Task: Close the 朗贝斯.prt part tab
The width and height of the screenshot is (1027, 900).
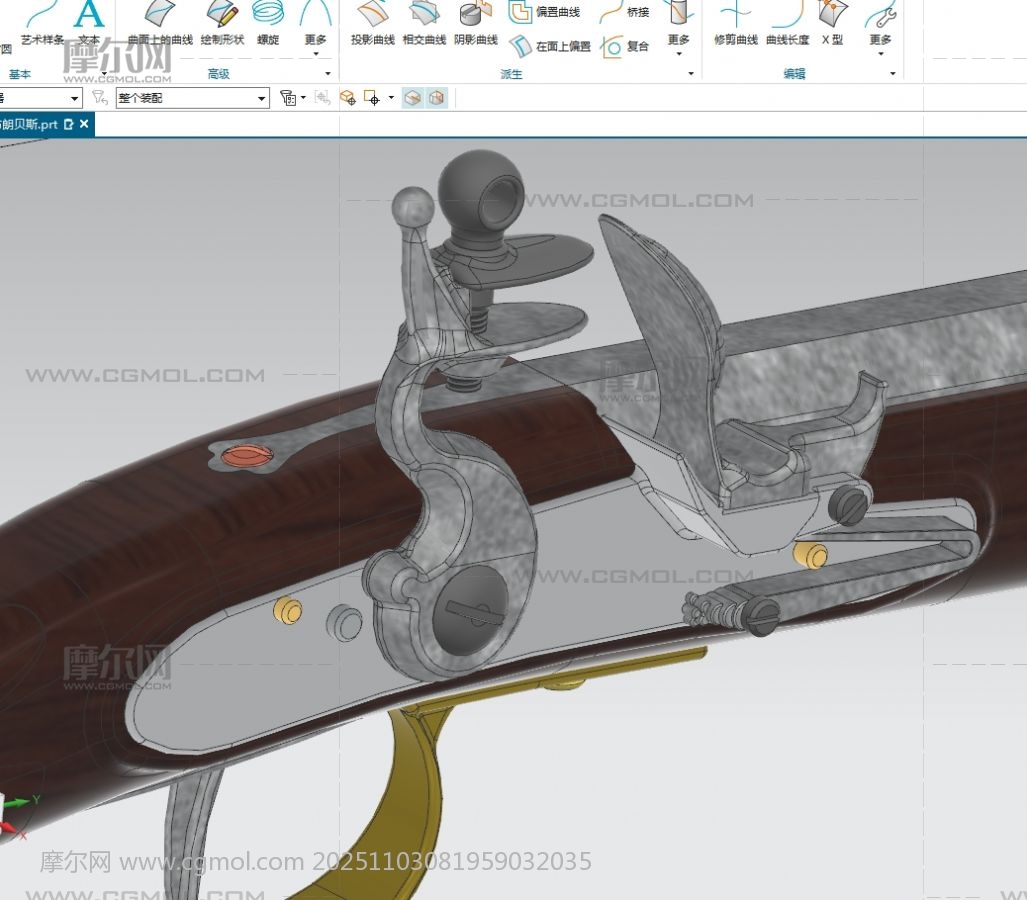Action: pyautogui.click(x=84, y=124)
